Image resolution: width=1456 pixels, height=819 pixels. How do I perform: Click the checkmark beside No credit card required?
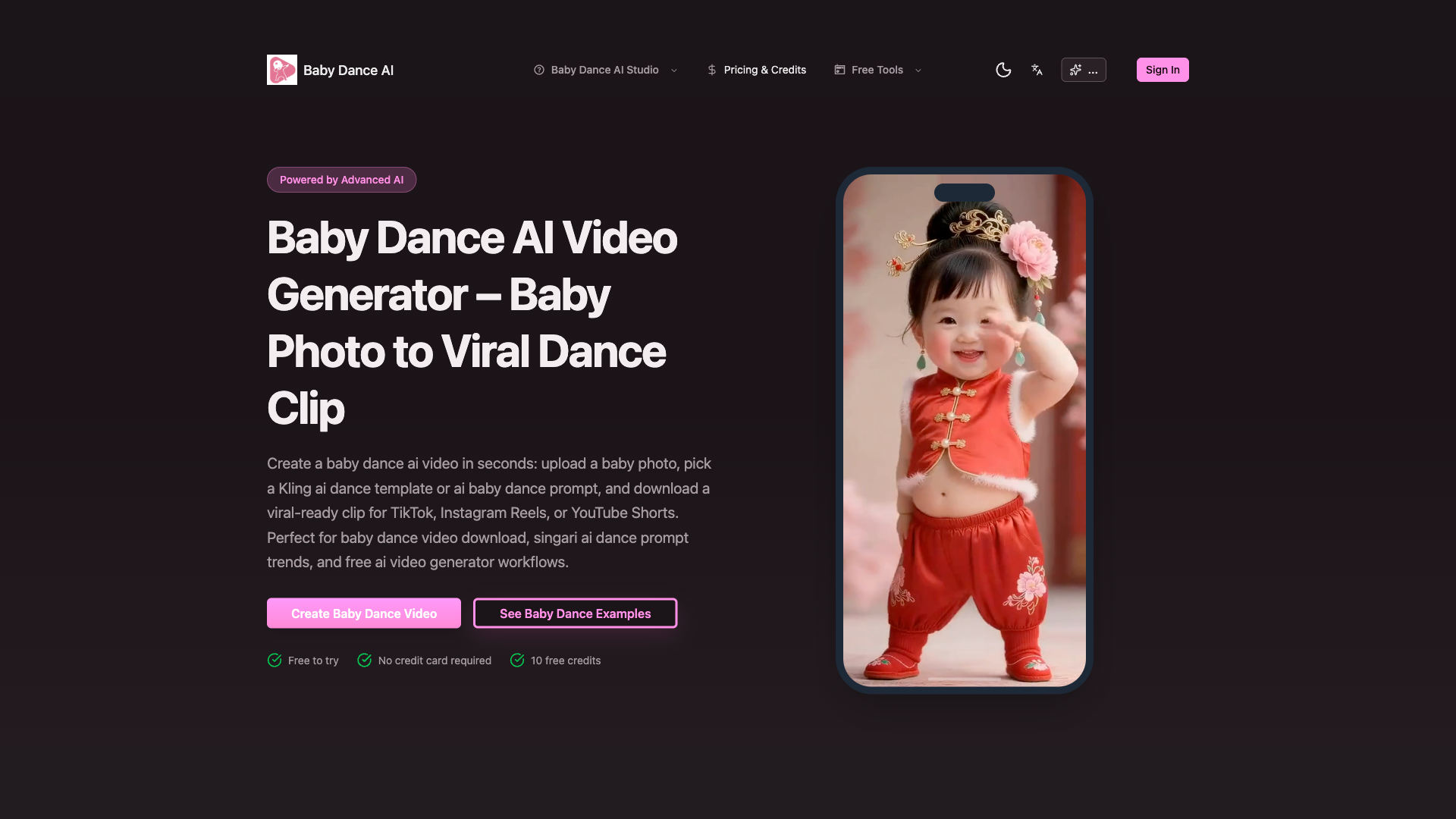(x=365, y=661)
